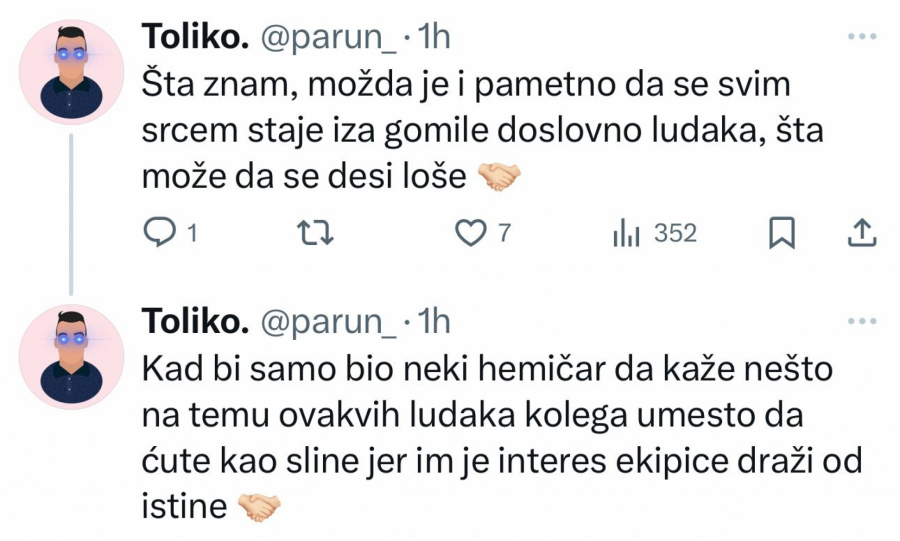
Task: Reply to the first tweet
Action: pos(160,233)
